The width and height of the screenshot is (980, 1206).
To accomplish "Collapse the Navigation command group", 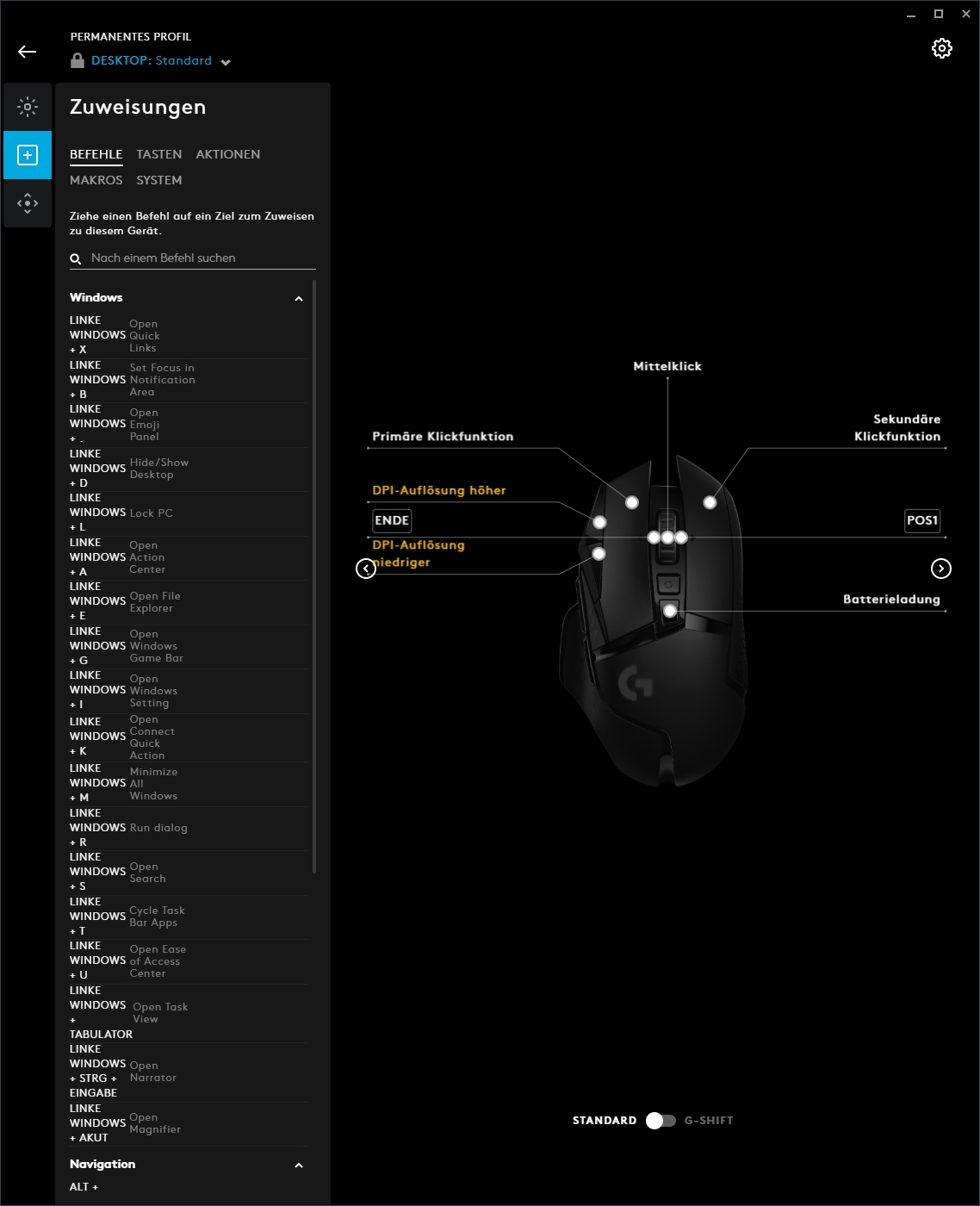I will 299,1166.
